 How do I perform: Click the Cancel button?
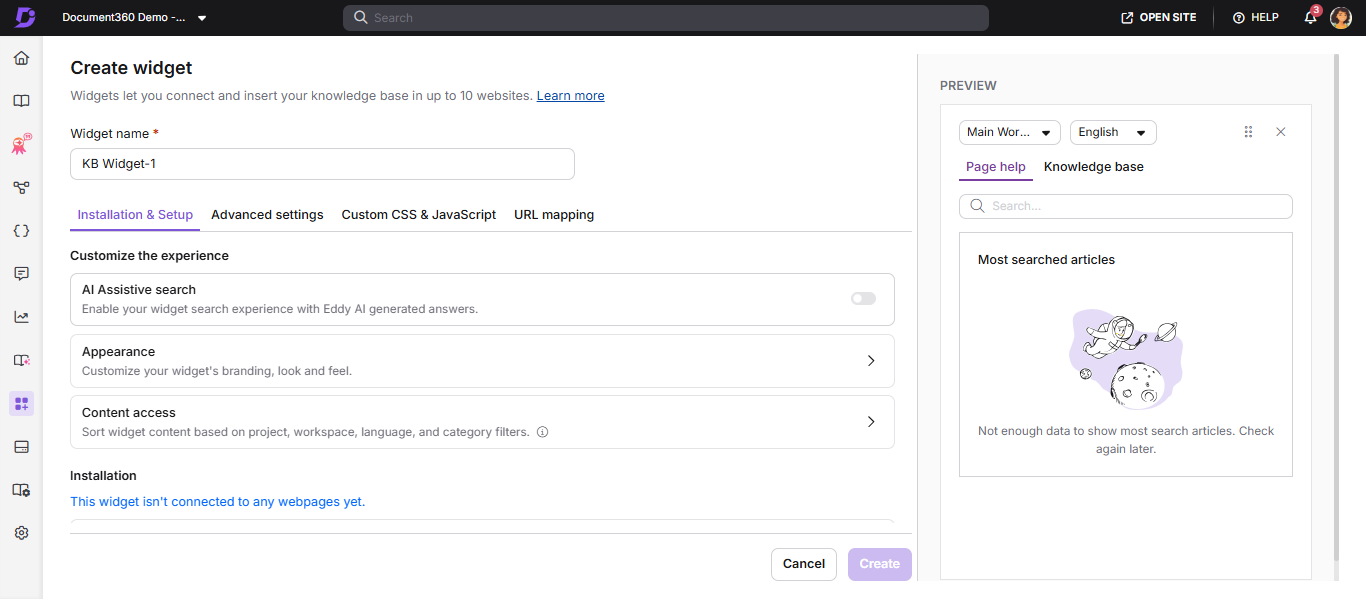(804, 564)
